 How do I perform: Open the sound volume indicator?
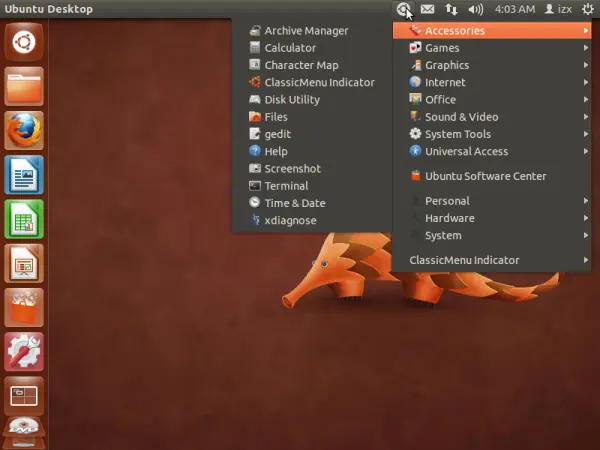[x=476, y=9]
